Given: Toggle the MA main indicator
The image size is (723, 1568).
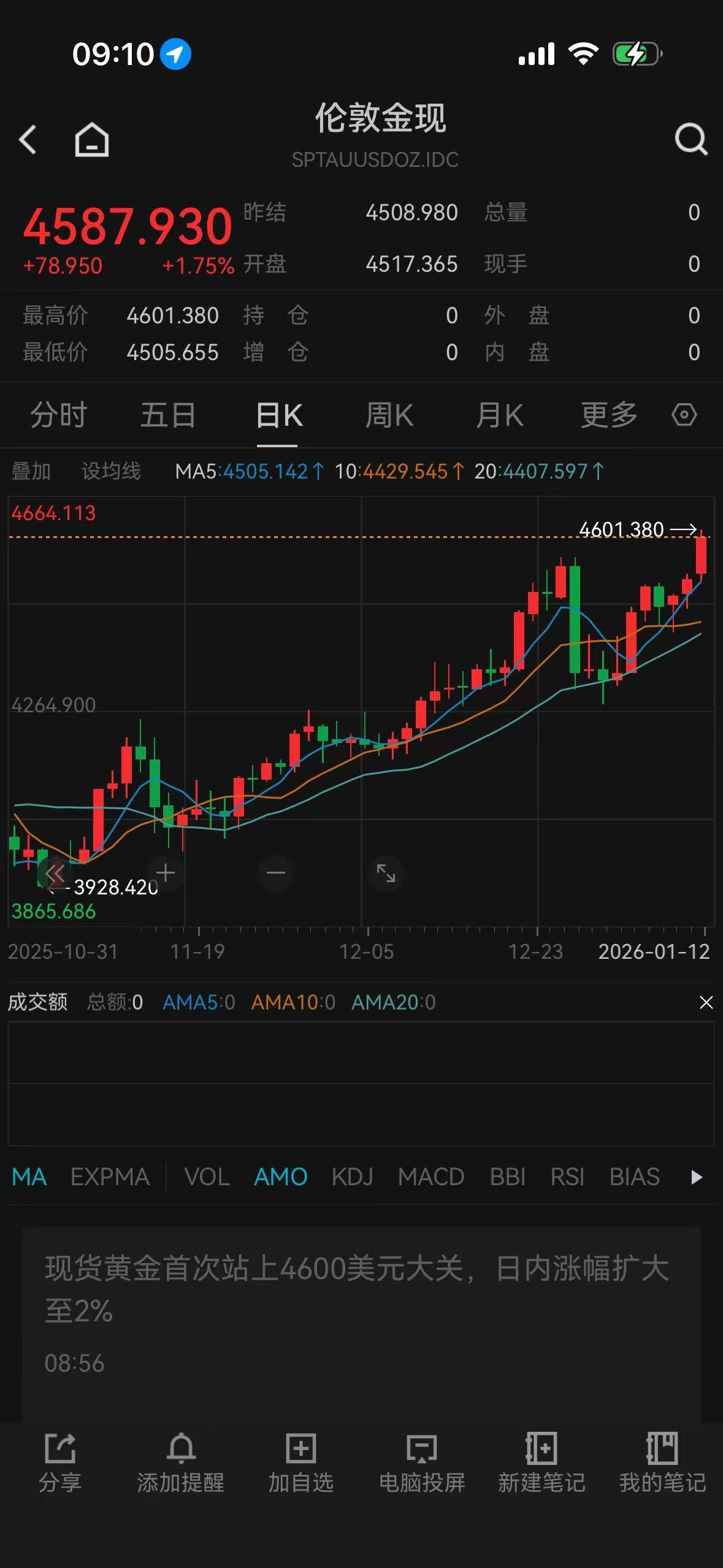Looking at the screenshot, I should point(29,1177).
